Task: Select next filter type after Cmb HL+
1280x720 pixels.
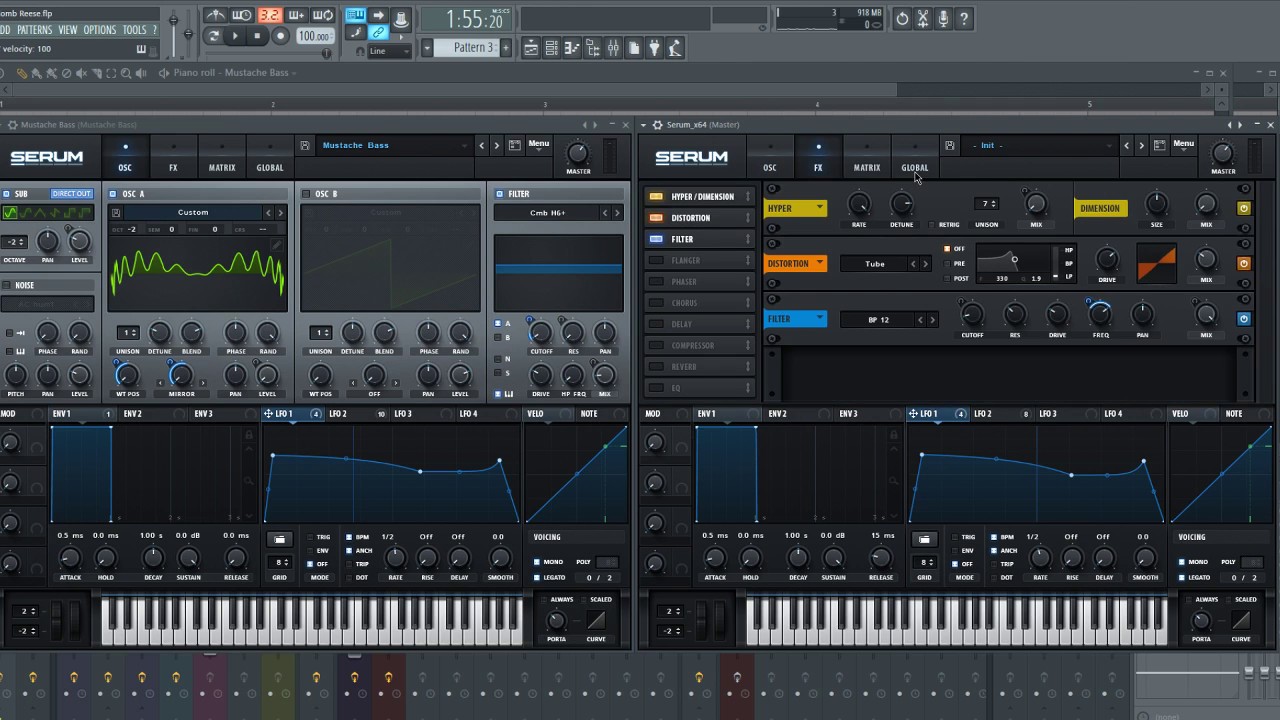Action: pos(616,212)
